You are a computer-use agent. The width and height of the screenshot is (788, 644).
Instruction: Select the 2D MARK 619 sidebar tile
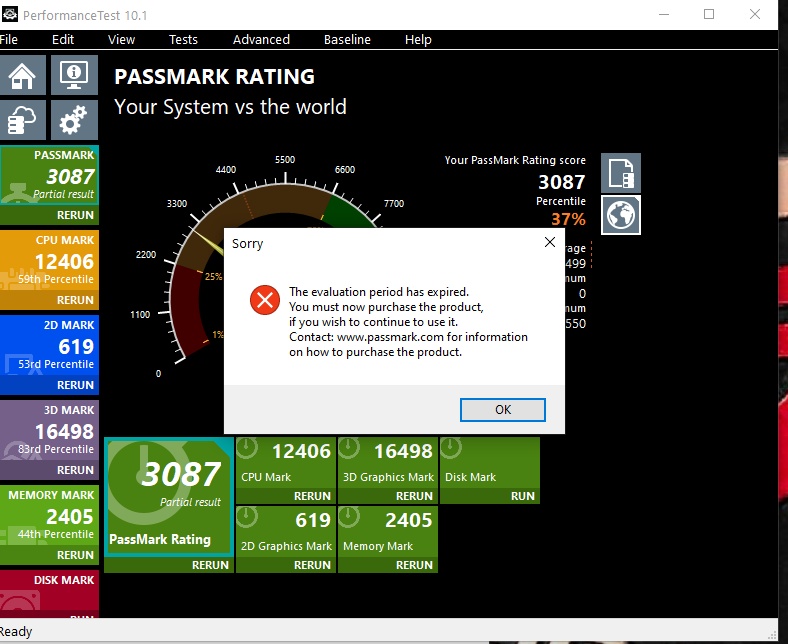click(x=49, y=345)
